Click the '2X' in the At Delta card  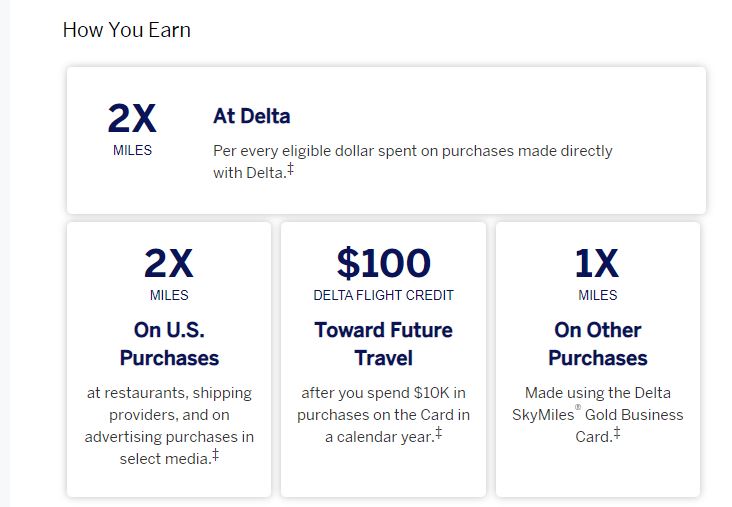click(x=132, y=119)
